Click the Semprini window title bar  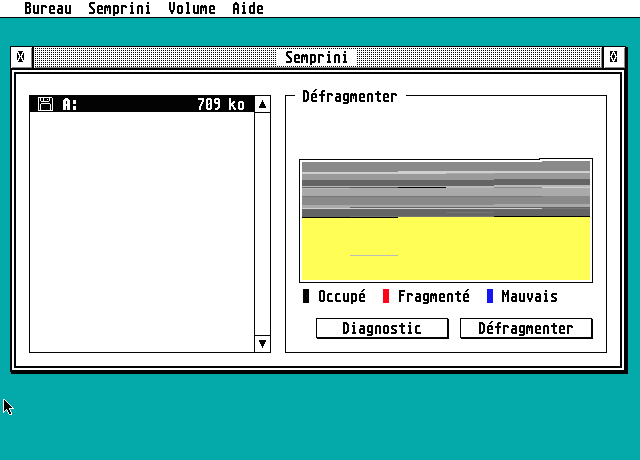[317, 57]
